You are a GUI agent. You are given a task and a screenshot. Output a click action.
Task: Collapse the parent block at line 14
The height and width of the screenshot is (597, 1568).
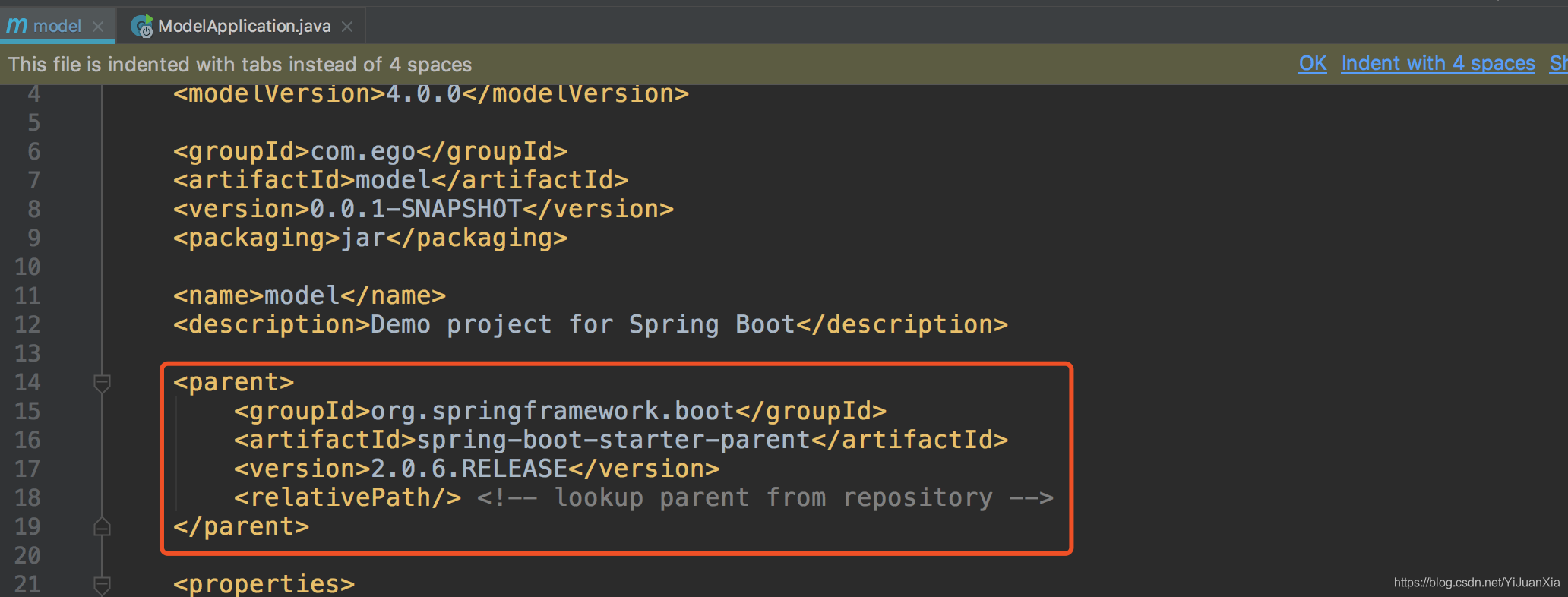tap(102, 383)
